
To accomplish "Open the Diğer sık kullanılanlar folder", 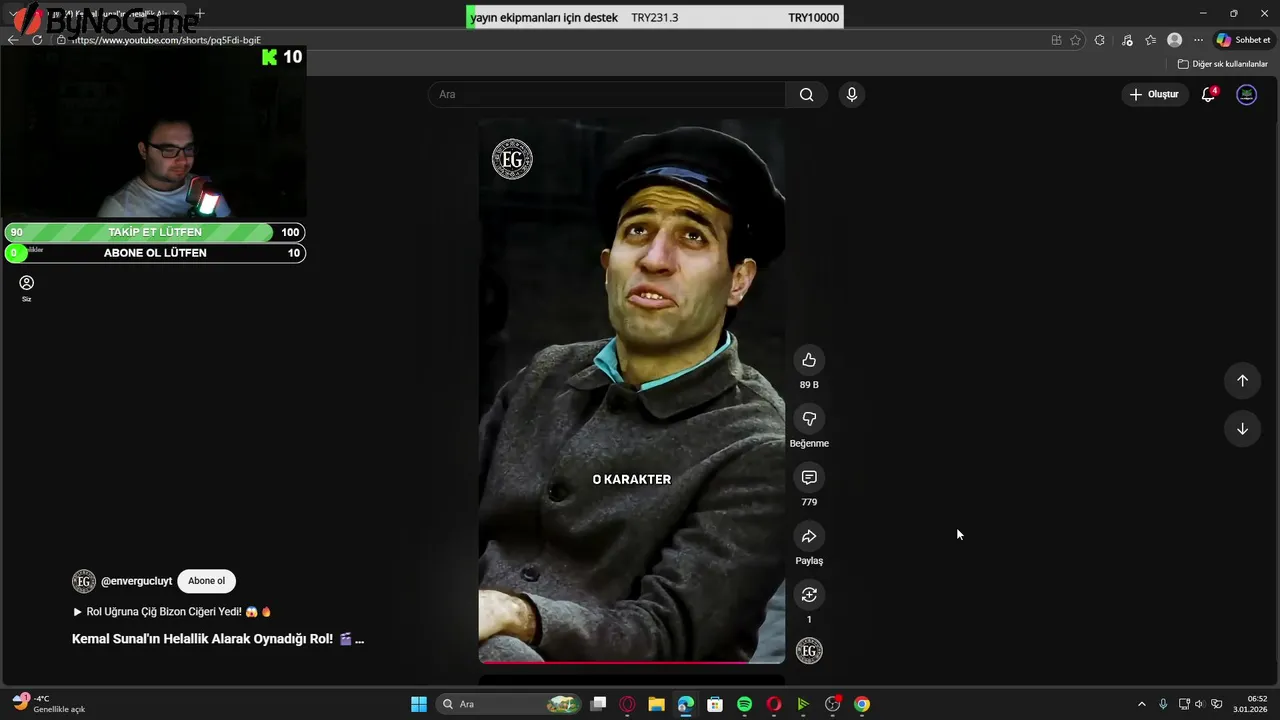I will pos(1222,64).
